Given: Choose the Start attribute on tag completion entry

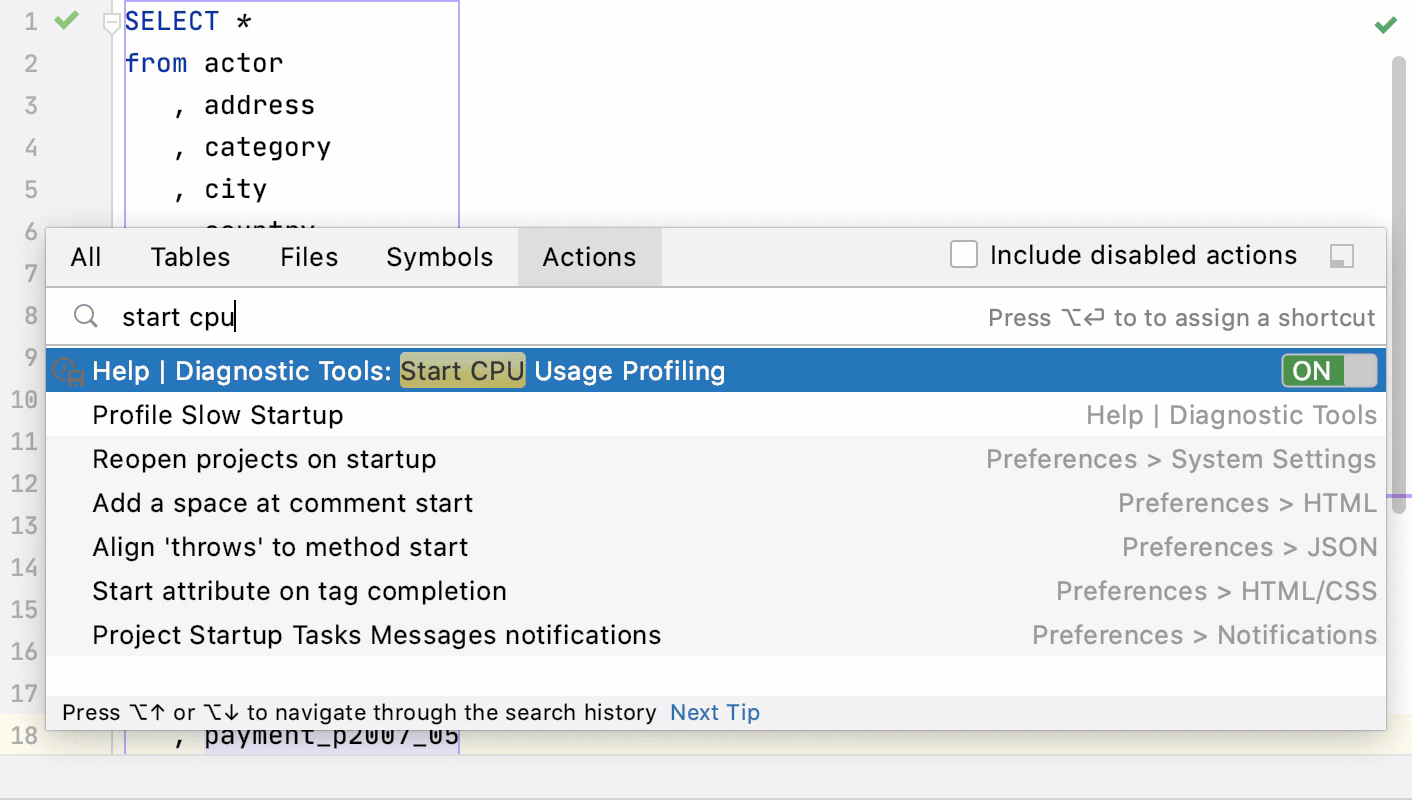Looking at the screenshot, I should click(299, 591).
